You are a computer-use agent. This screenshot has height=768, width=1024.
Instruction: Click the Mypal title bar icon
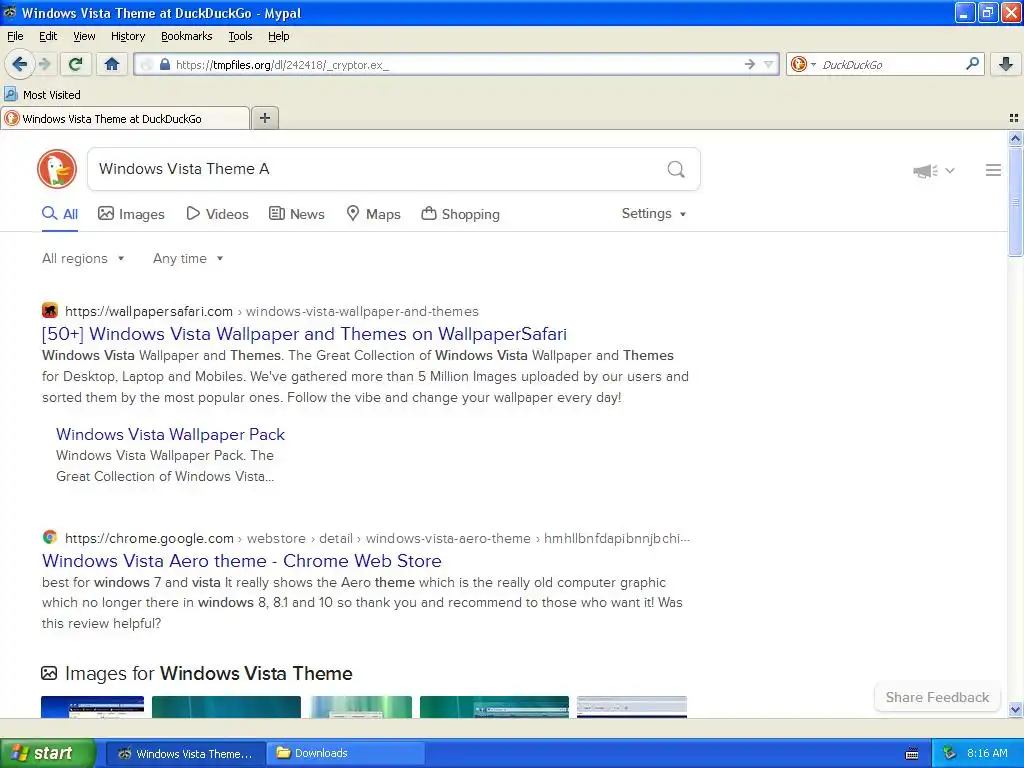tap(10, 12)
